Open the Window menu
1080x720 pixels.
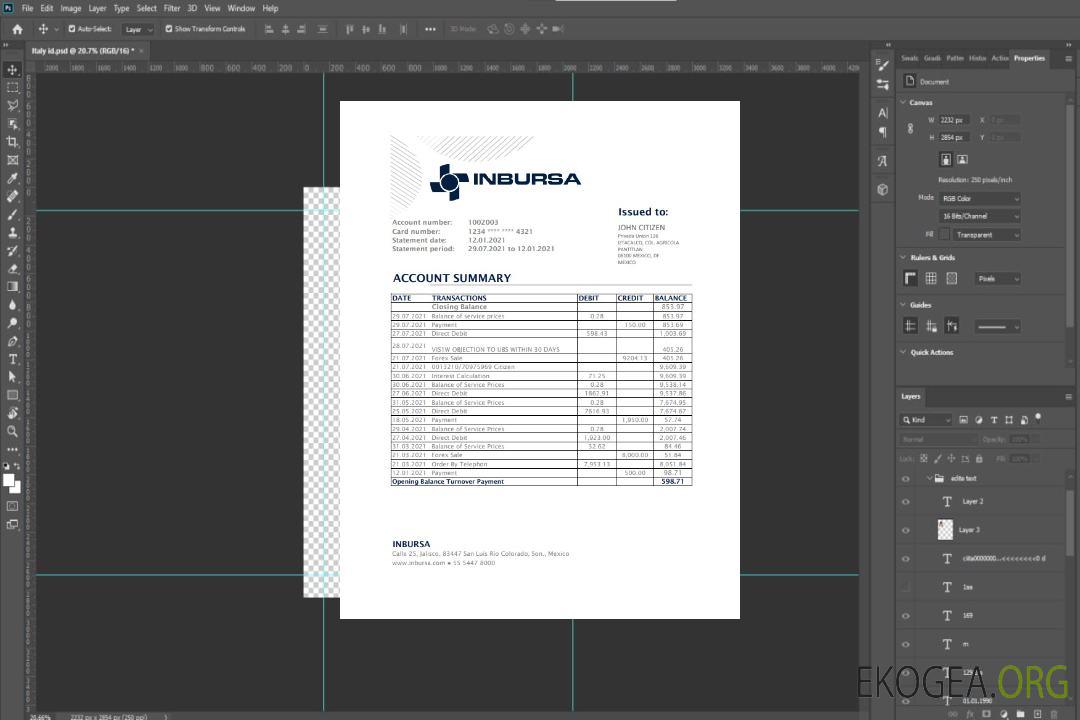click(x=241, y=8)
